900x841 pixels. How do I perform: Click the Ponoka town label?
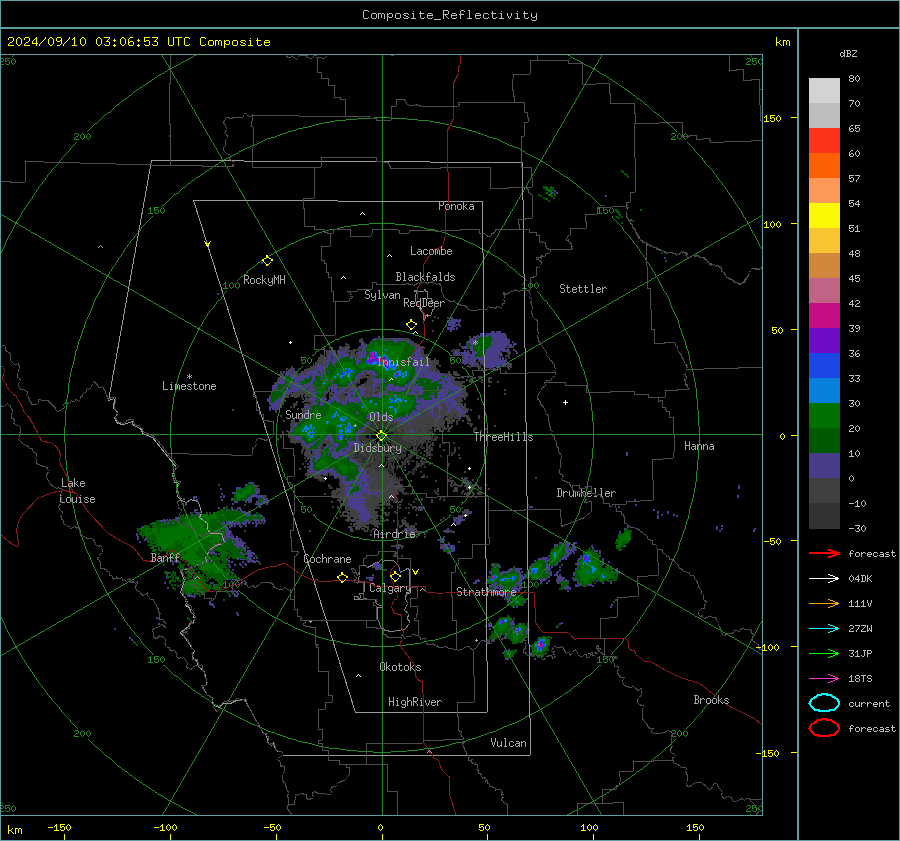pos(456,206)
